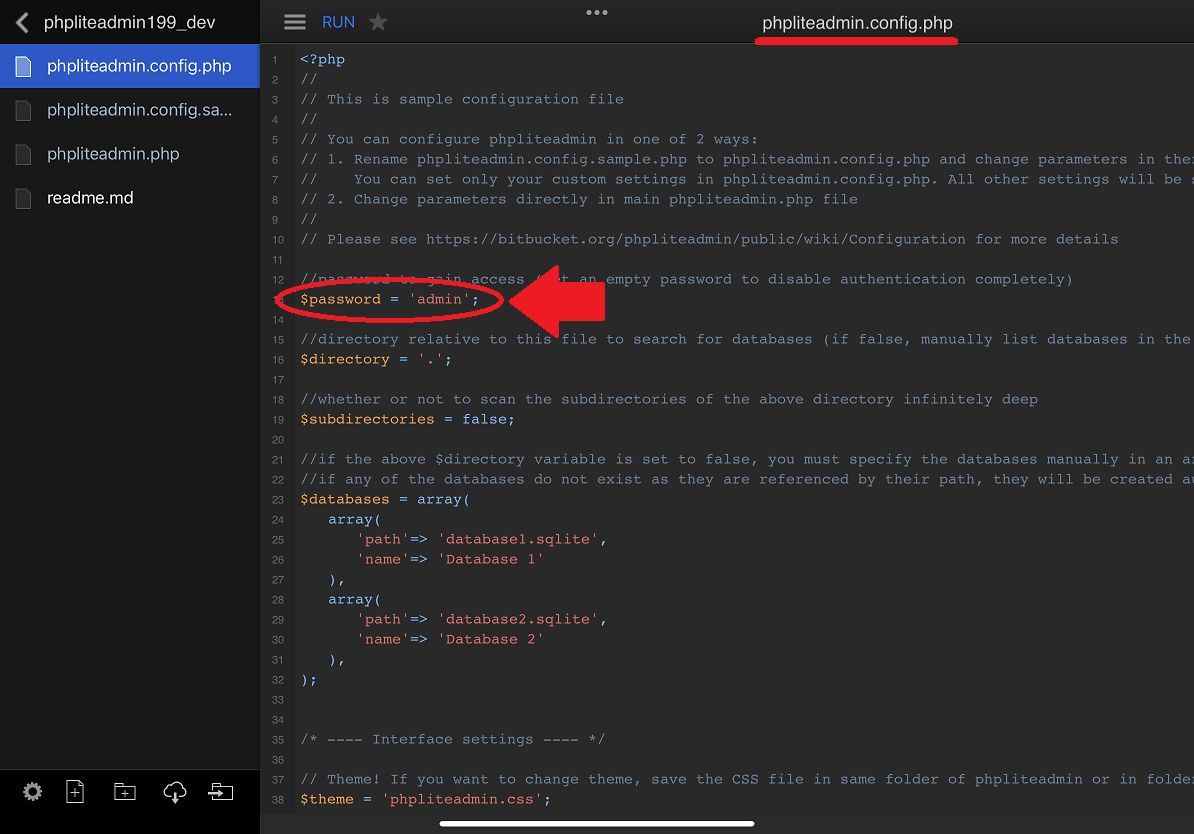
Task: Click the 'whether or not to scan' comment
Action: [669, 400]
